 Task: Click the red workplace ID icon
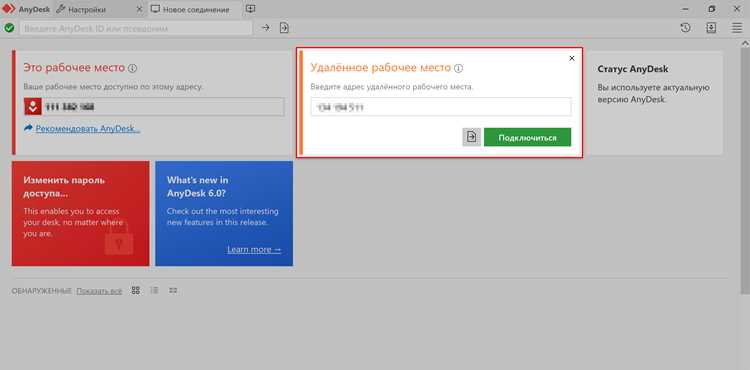click(x=33, y=107)
